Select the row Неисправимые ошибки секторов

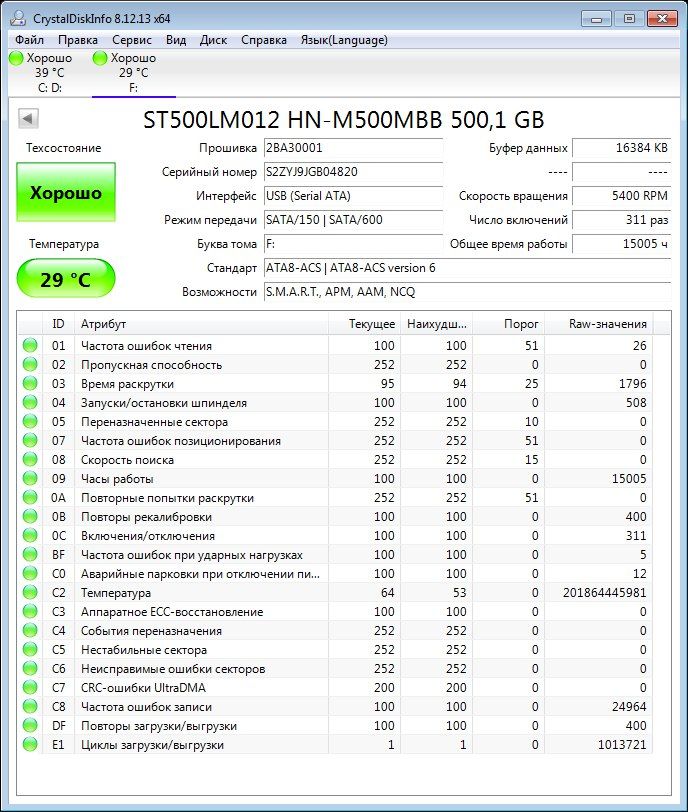tap(335, 669)
